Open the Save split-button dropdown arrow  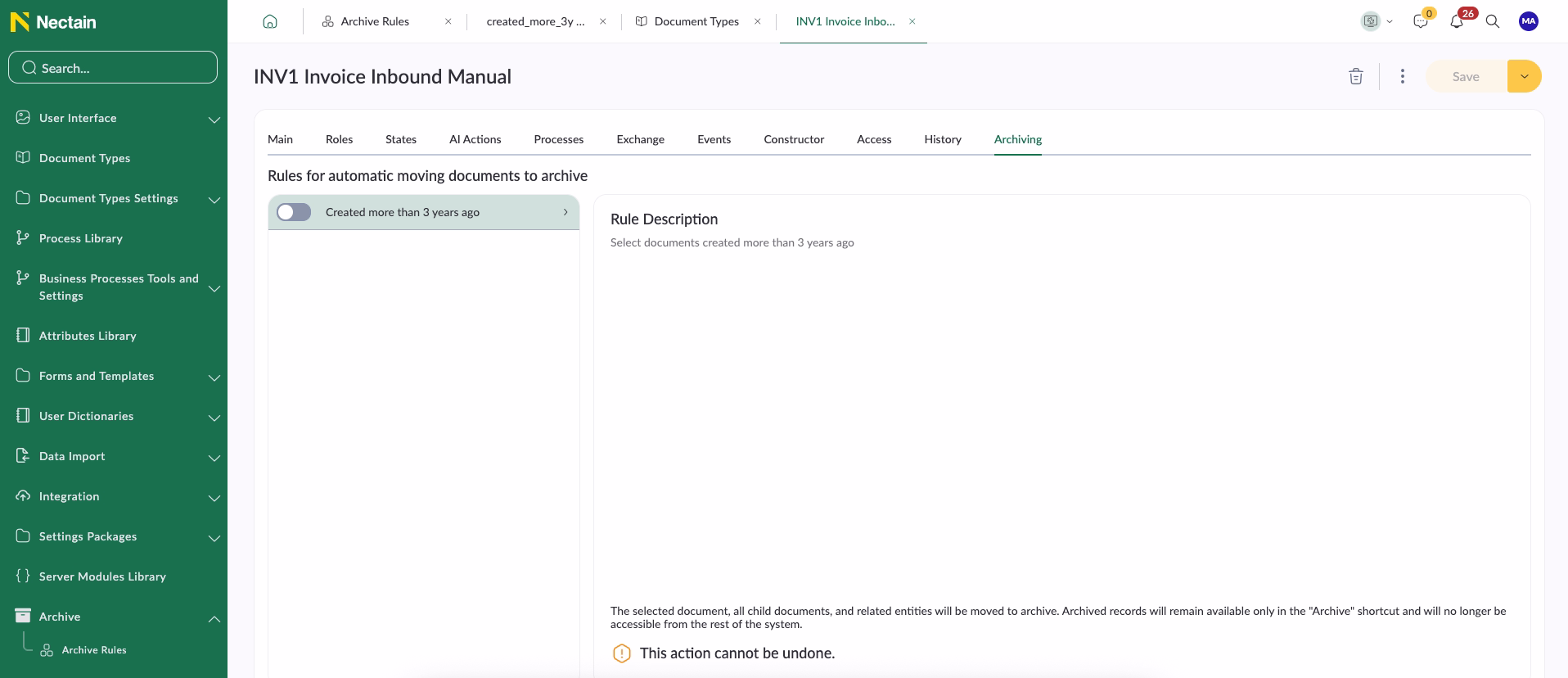[1525, 76]
